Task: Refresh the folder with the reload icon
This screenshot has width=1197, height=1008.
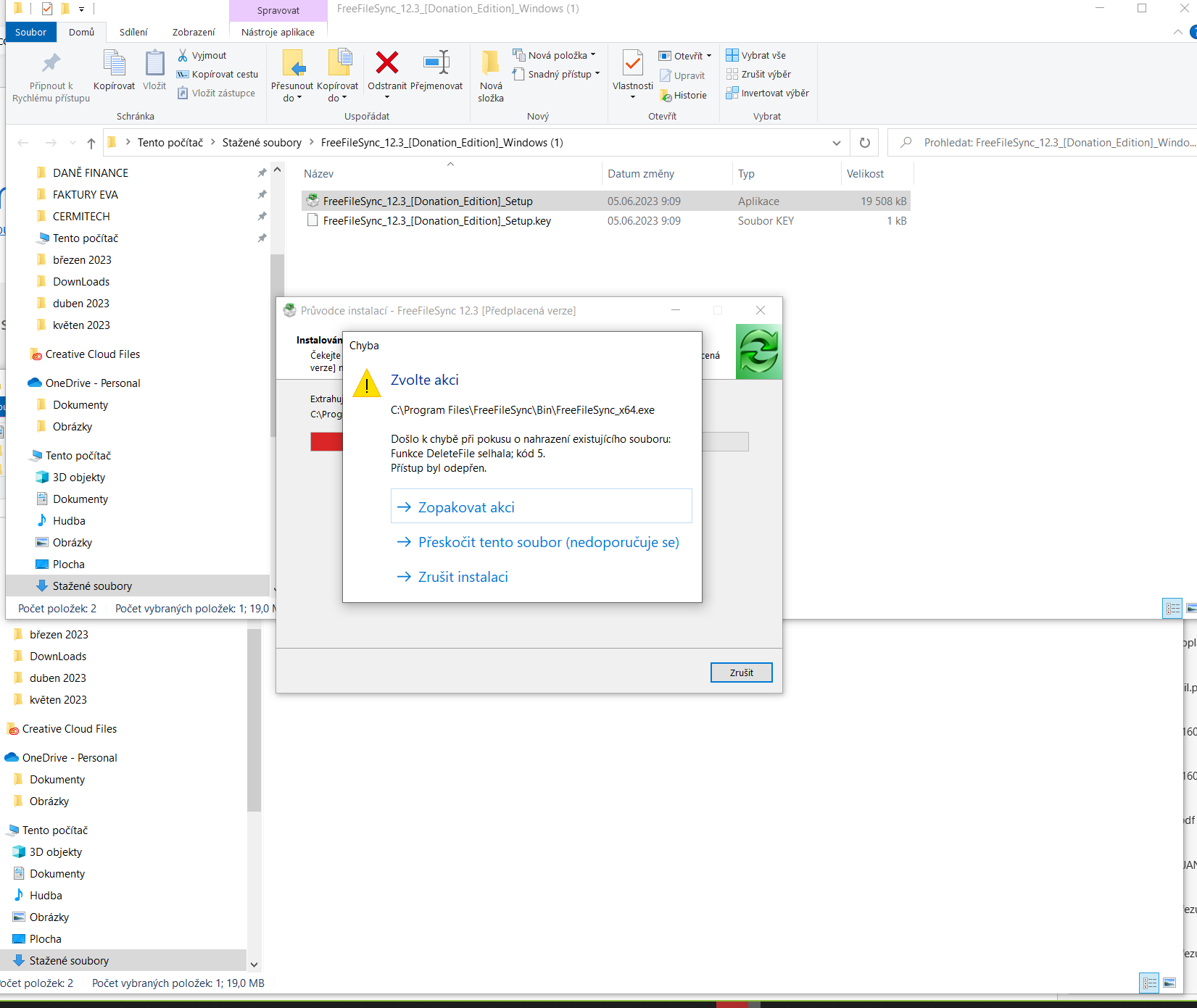Action: coord(864,143)
